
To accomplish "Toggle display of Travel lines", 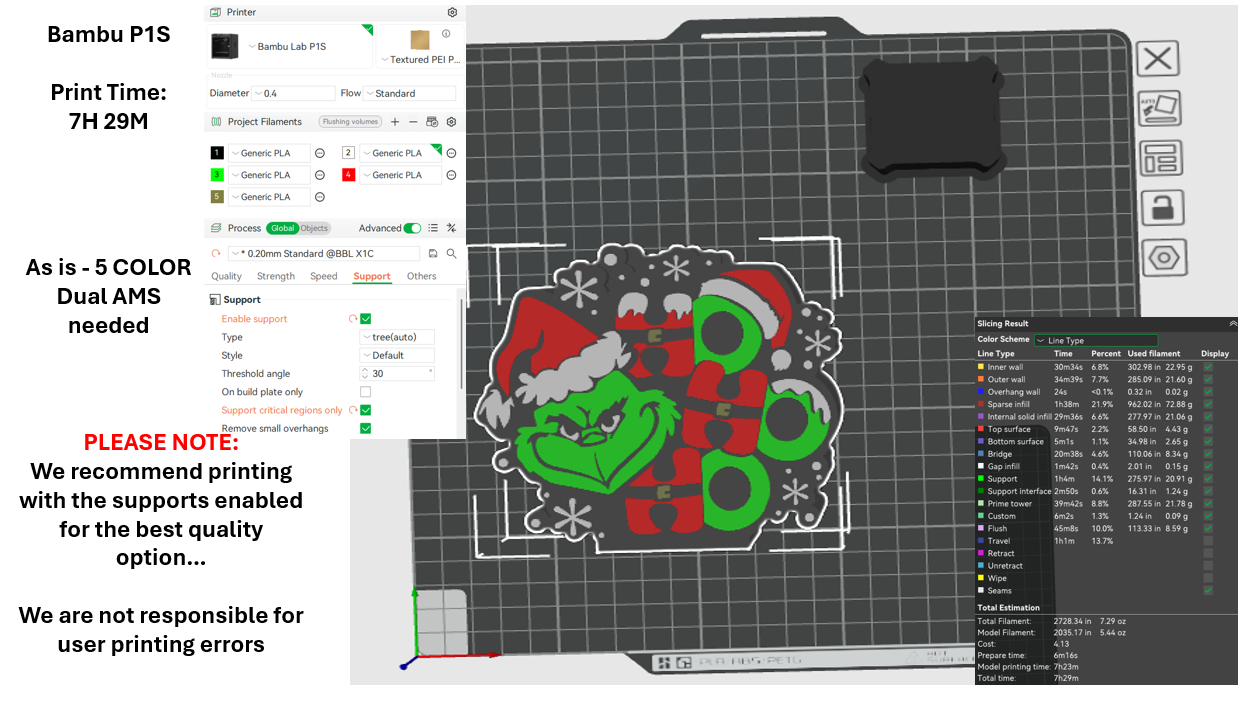I will coord(1208,541).
